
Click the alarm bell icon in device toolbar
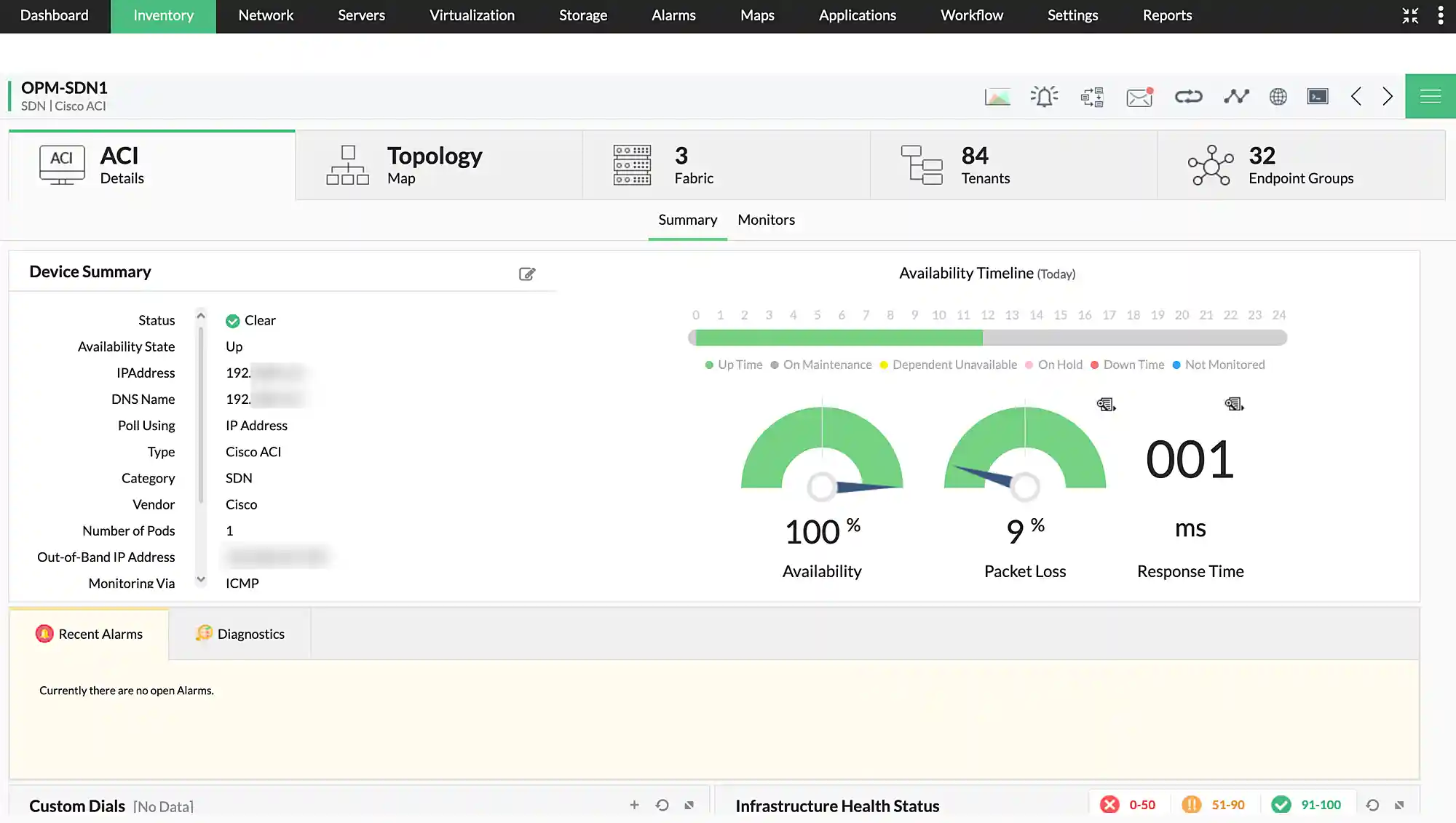click(1044, 96)
